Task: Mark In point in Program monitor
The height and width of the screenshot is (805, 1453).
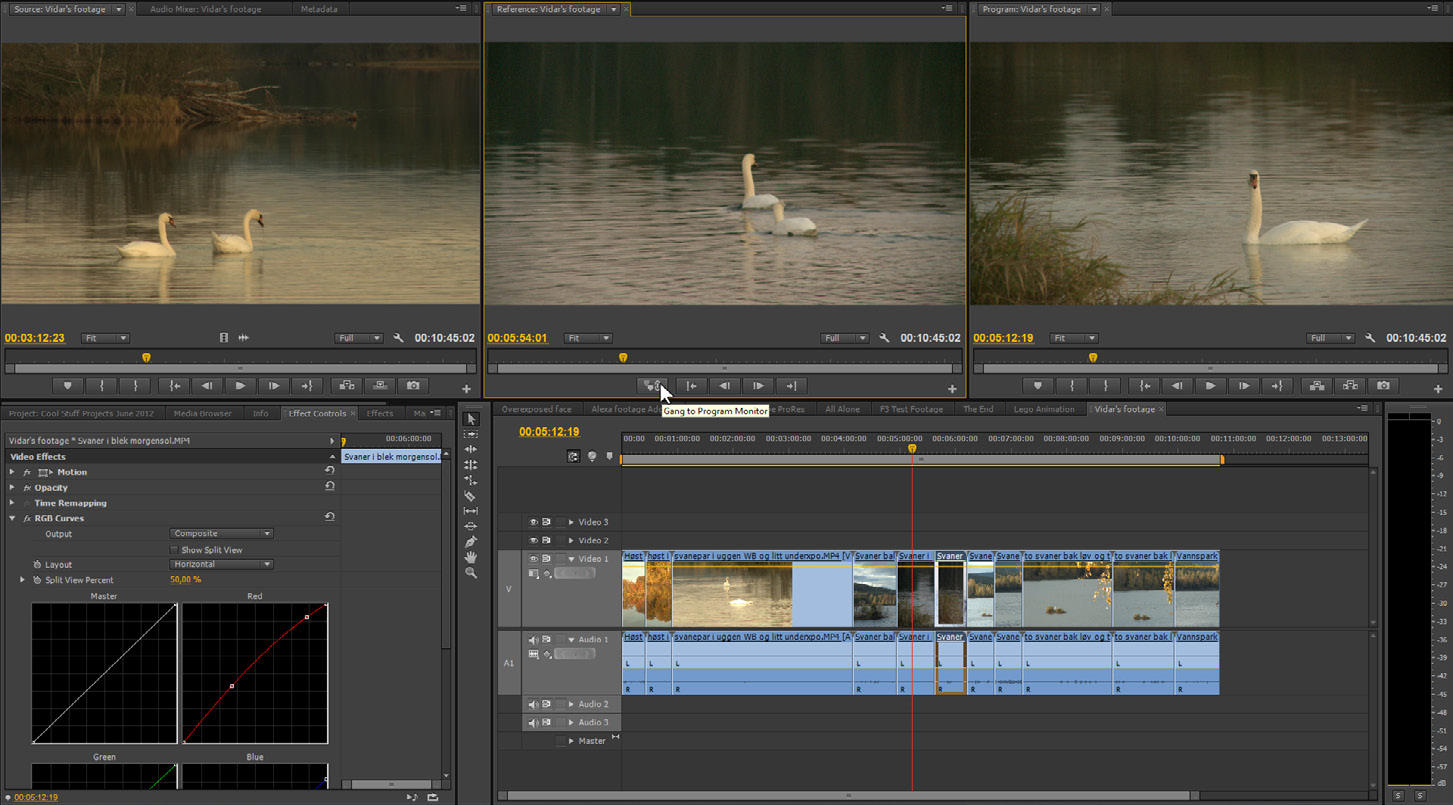Action: [x=1072, y=385]
